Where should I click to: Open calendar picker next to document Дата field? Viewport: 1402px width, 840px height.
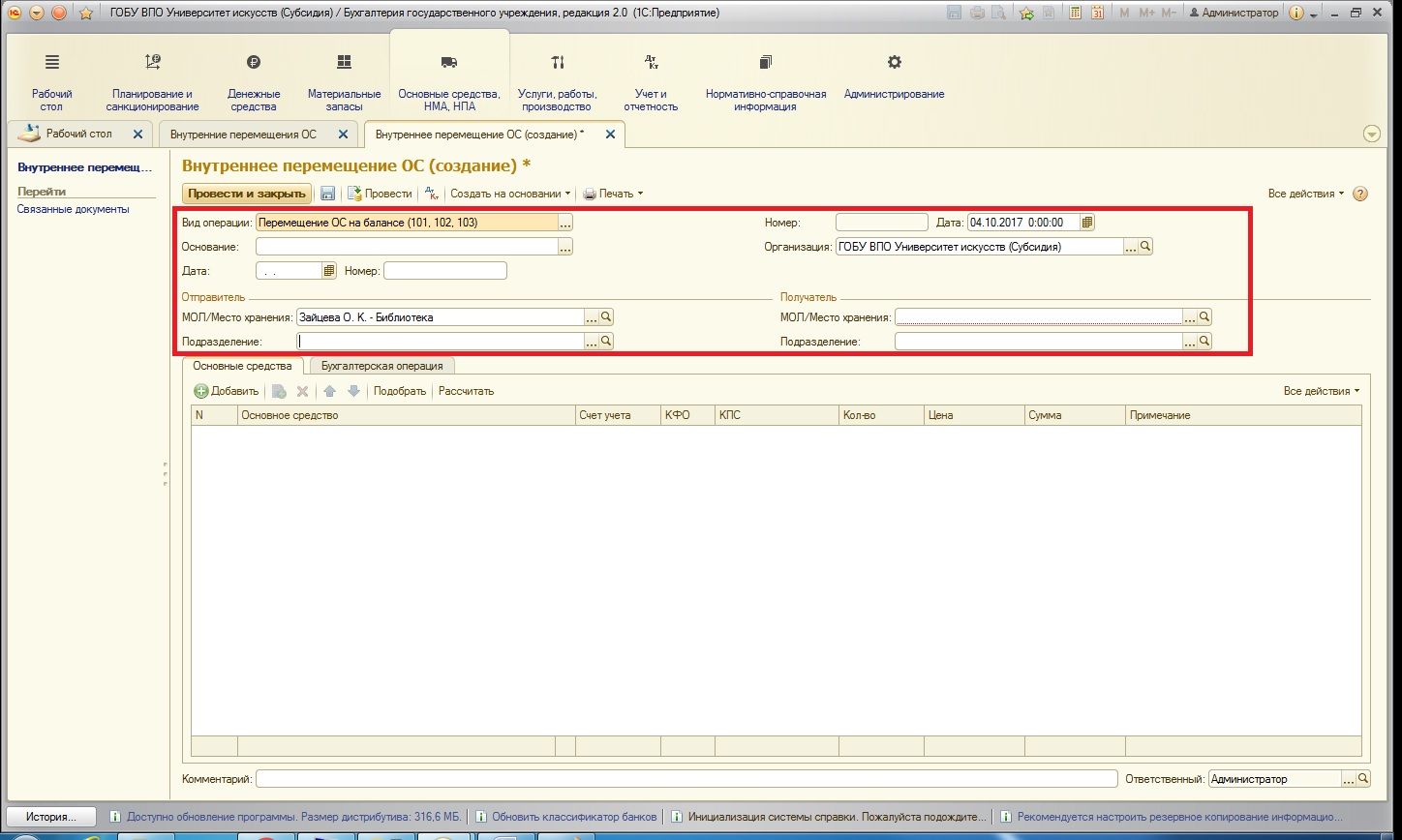tap(1087, 223)
